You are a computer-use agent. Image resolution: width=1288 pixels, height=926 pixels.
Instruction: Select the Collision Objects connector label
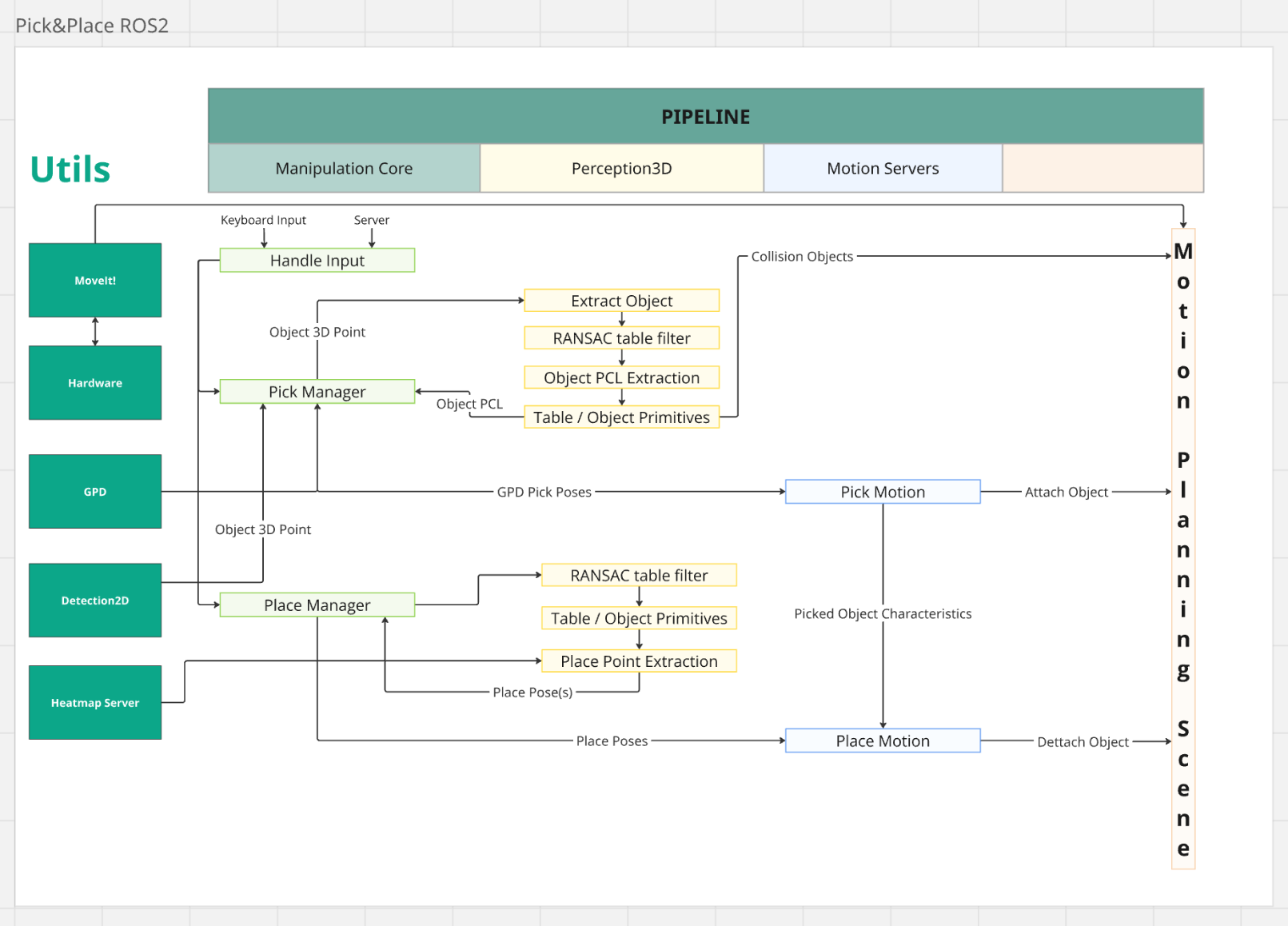802,257
